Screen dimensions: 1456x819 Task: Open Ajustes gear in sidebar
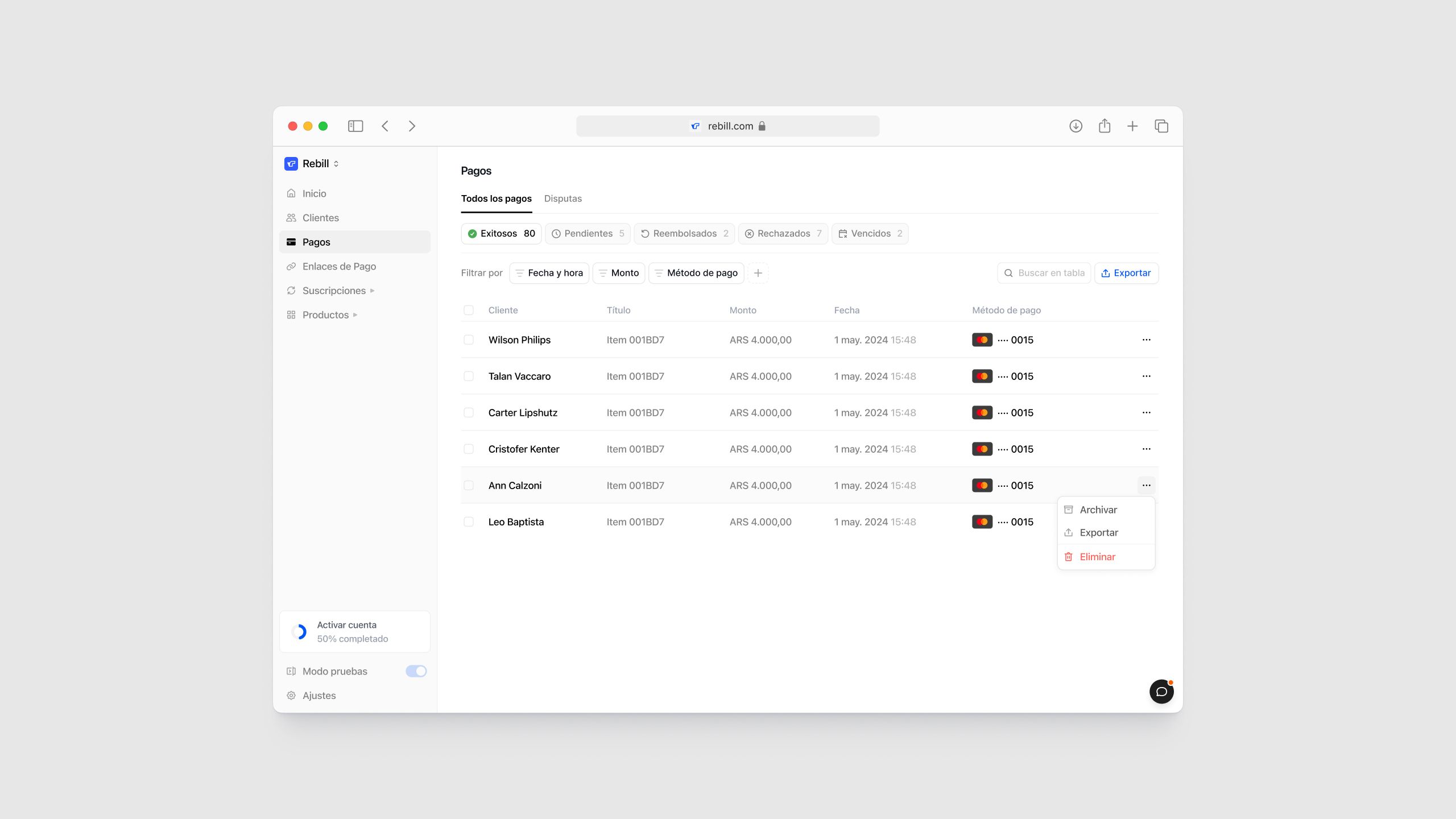291,696
